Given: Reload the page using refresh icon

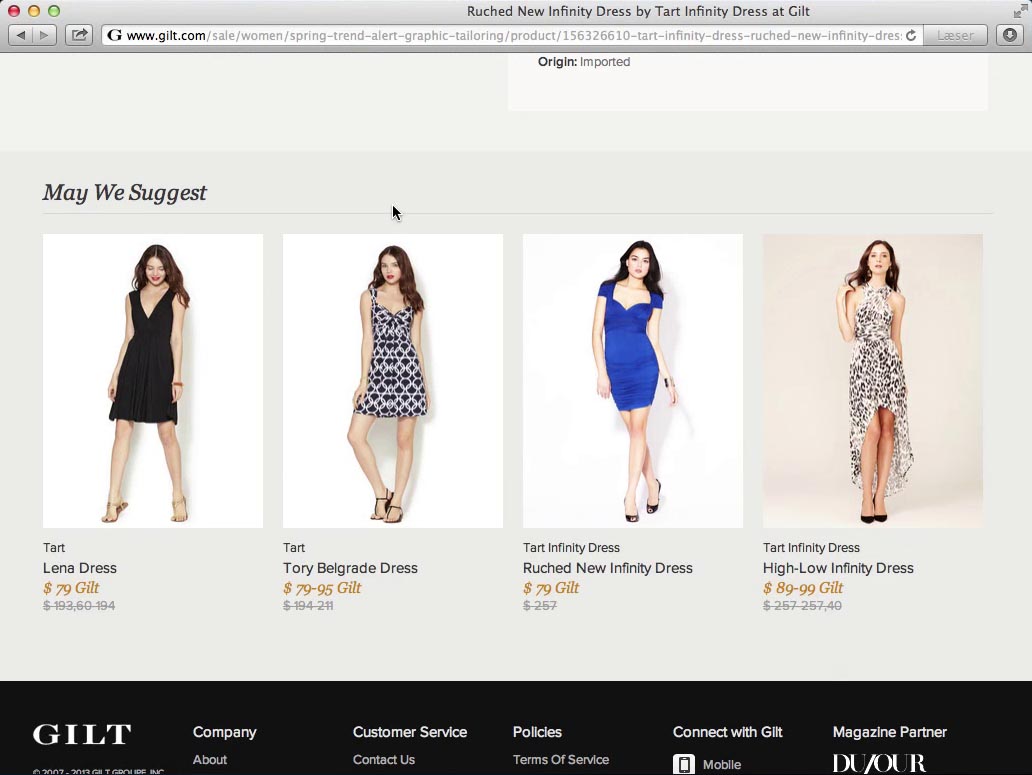Looking at the screenshot, I should (911, 35).
